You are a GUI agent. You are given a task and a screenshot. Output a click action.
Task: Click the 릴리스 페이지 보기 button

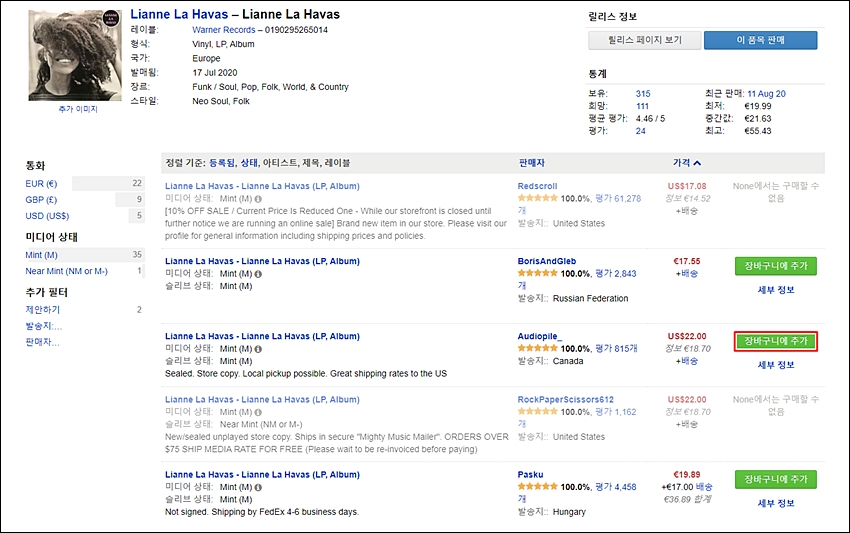(645, 40)
